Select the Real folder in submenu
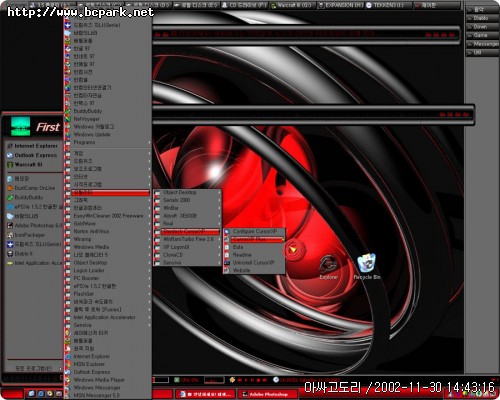 (x=187, y=223)
